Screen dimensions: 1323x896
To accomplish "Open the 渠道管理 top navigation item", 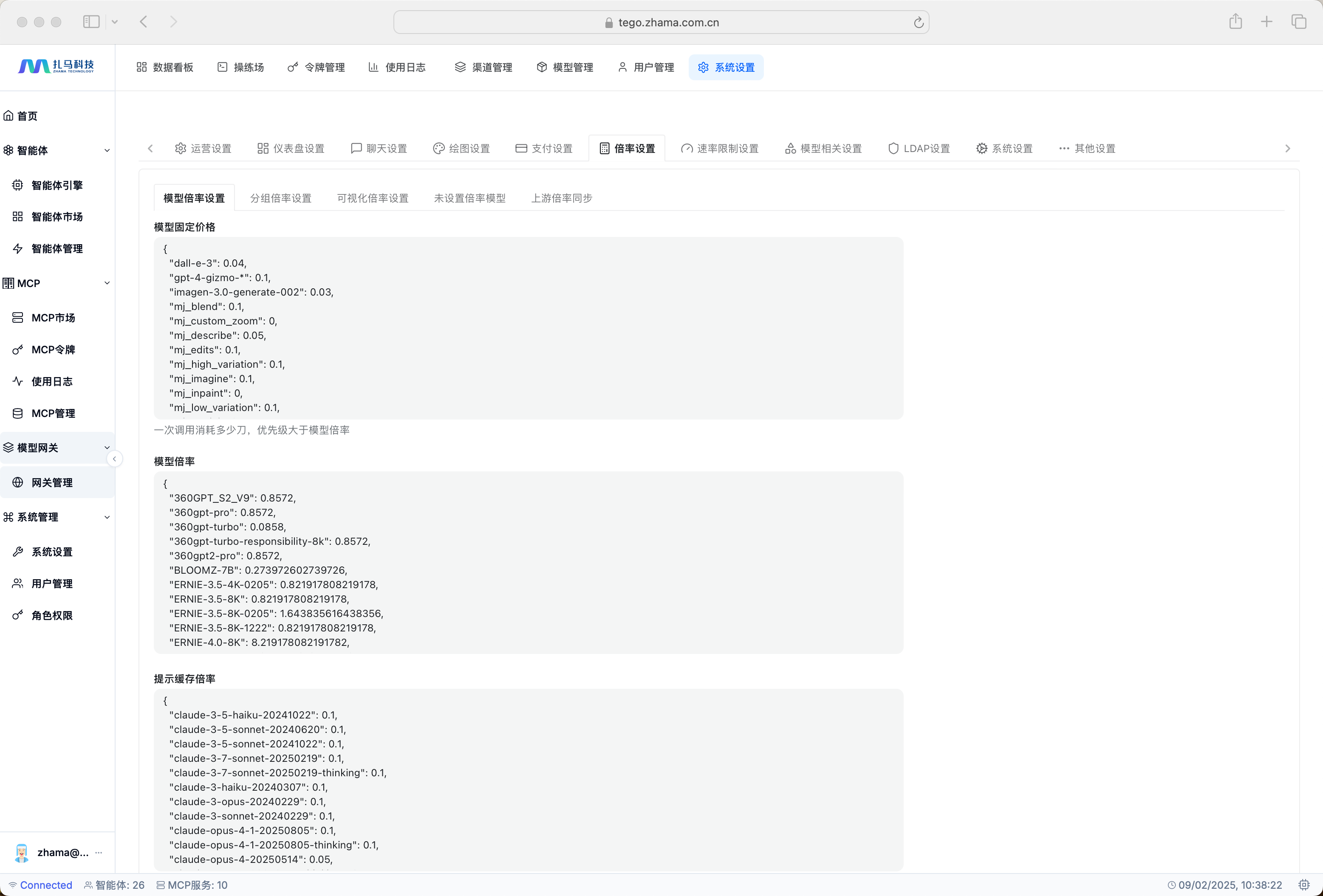I will click(483, 68).
